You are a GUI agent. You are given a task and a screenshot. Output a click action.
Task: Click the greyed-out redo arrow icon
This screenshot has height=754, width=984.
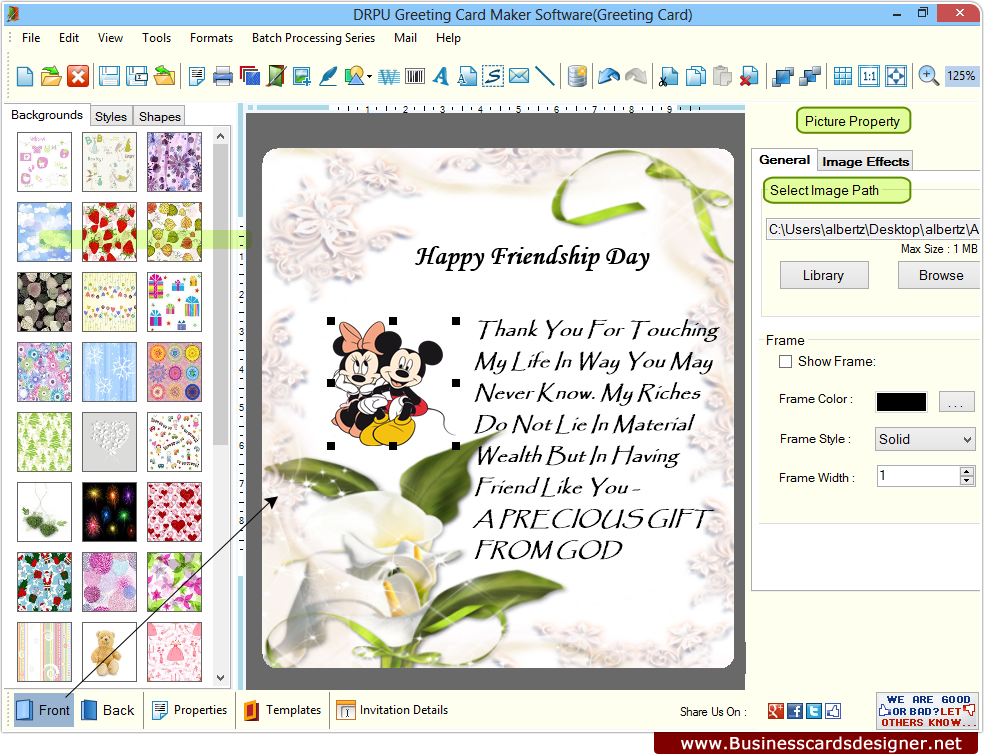click(636, 77)
